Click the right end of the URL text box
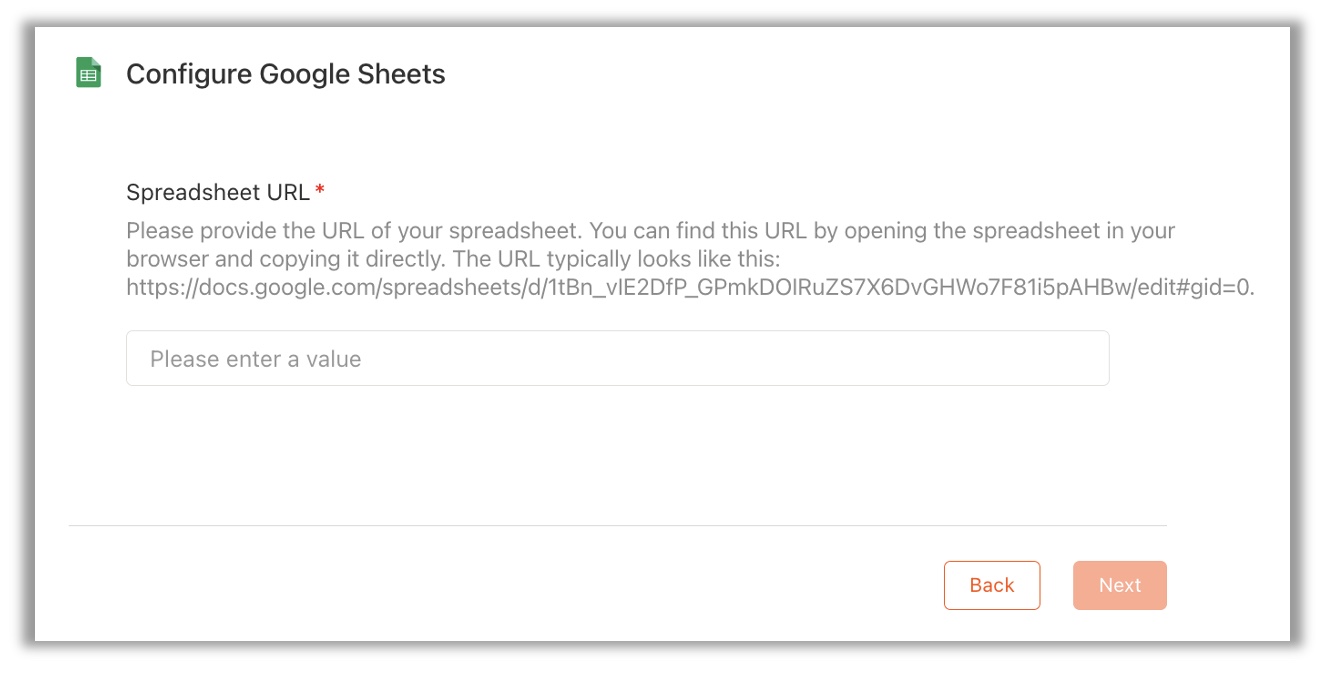1318x674 pixels. [x=1090, y=358]
